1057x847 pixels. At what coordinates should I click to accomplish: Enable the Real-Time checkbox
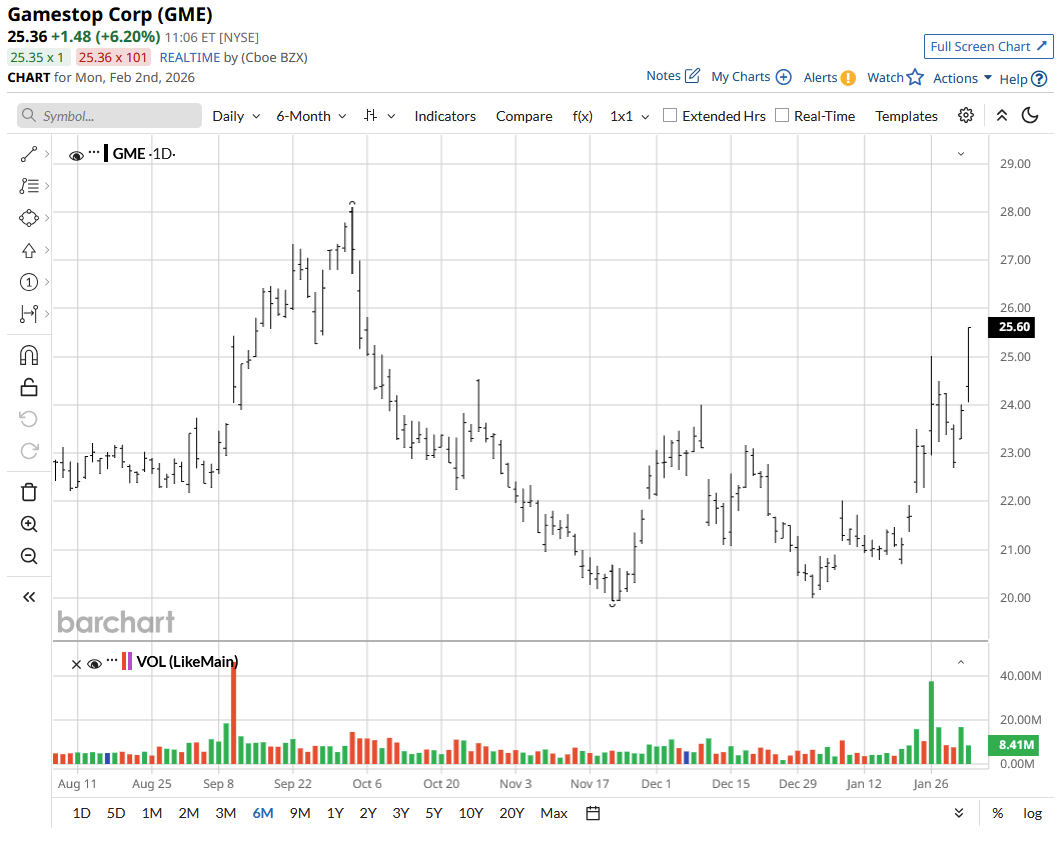pyautogui.click(x=782, y=115)
